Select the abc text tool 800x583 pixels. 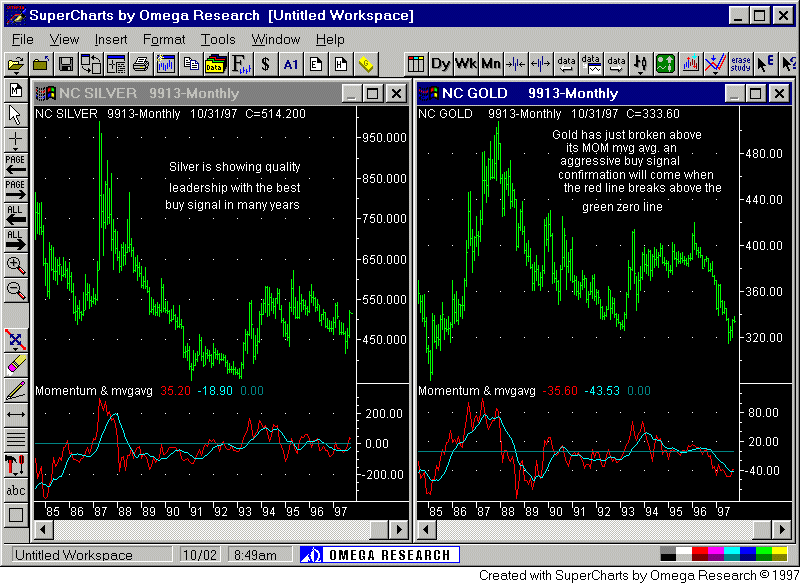click(x=16, y=490)
